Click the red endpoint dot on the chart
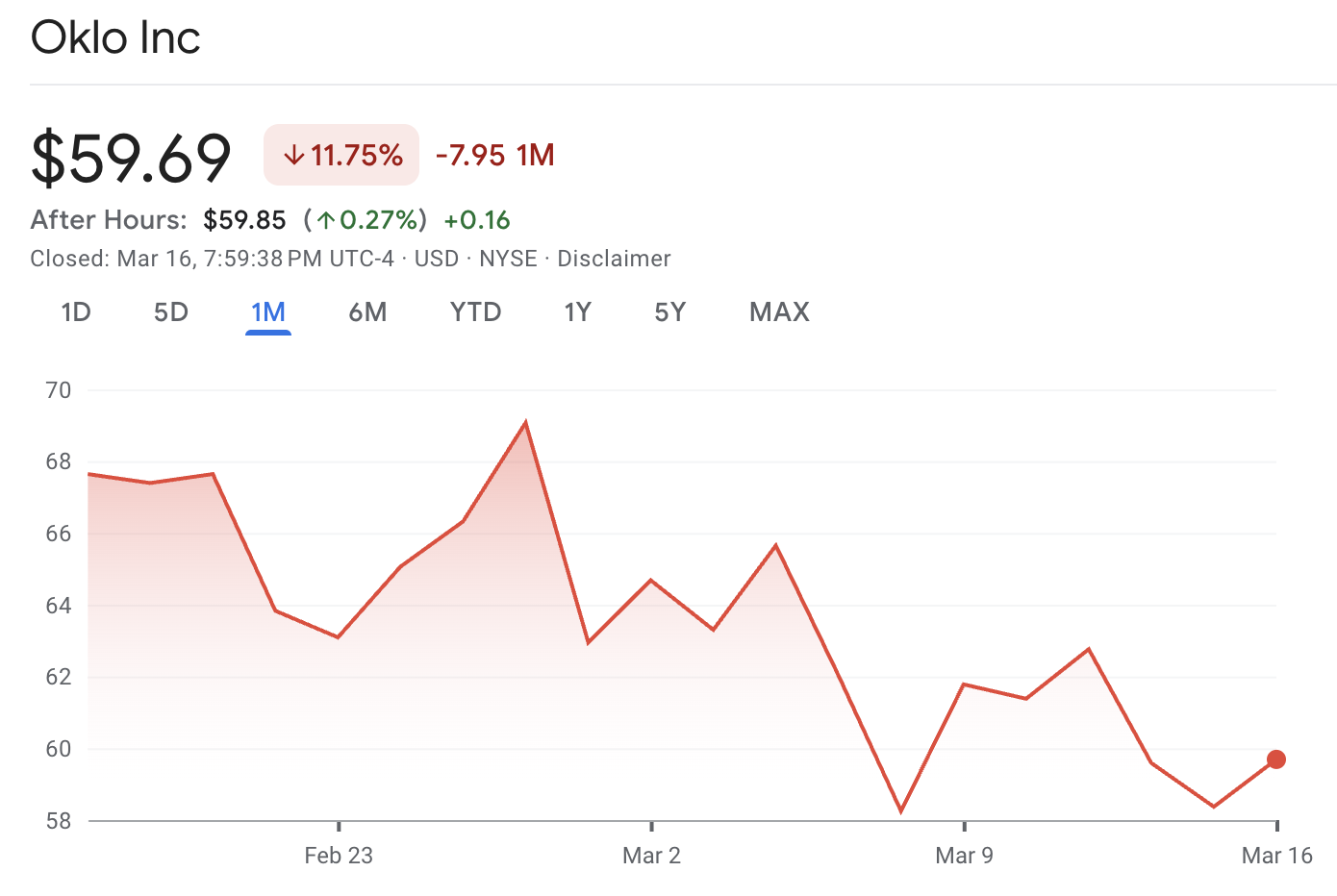The height and width of the screenshot is (896, 1337). 1276,759
